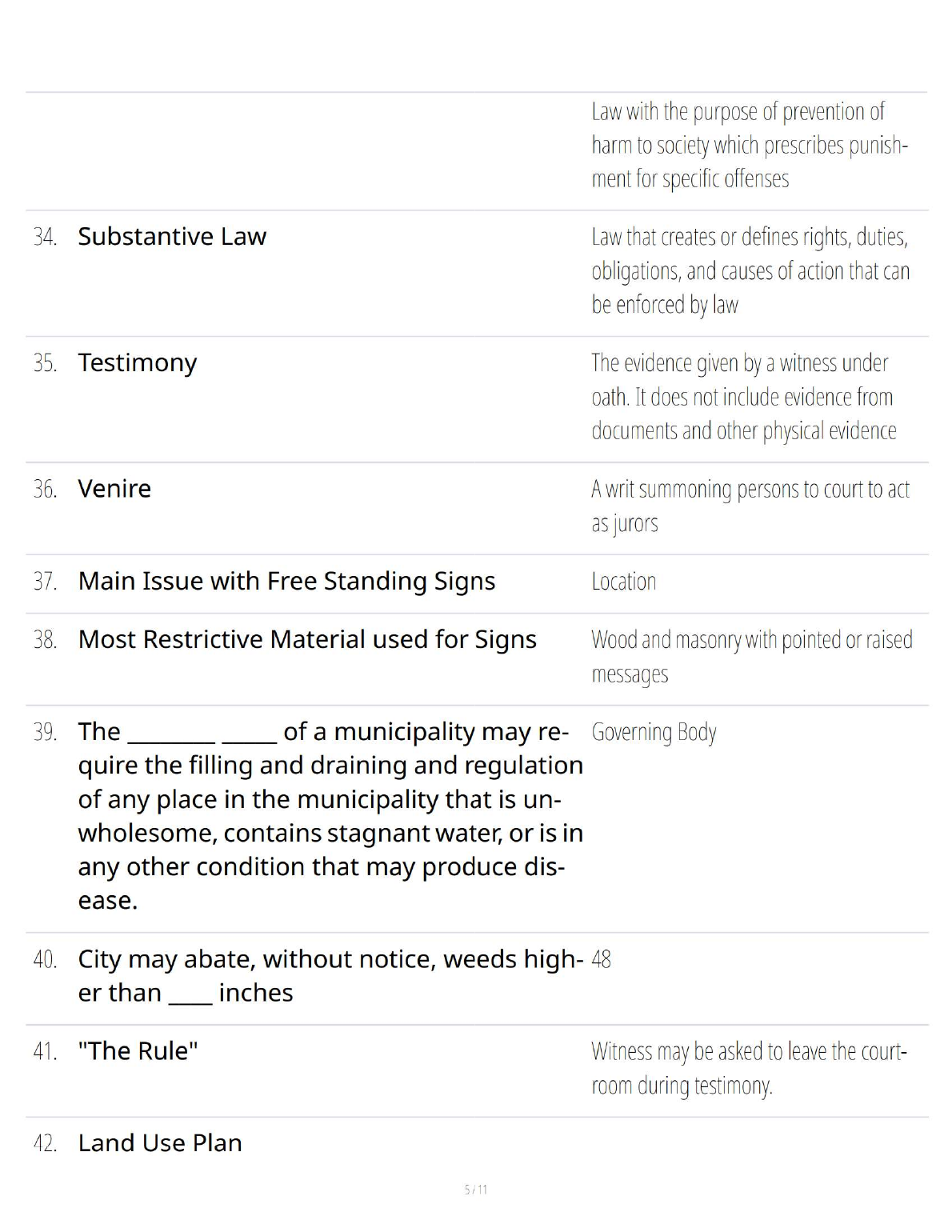Click the page indicator "5 / 11"
The width and height of the screenshot is (952, 1232).
[476, 1190]
